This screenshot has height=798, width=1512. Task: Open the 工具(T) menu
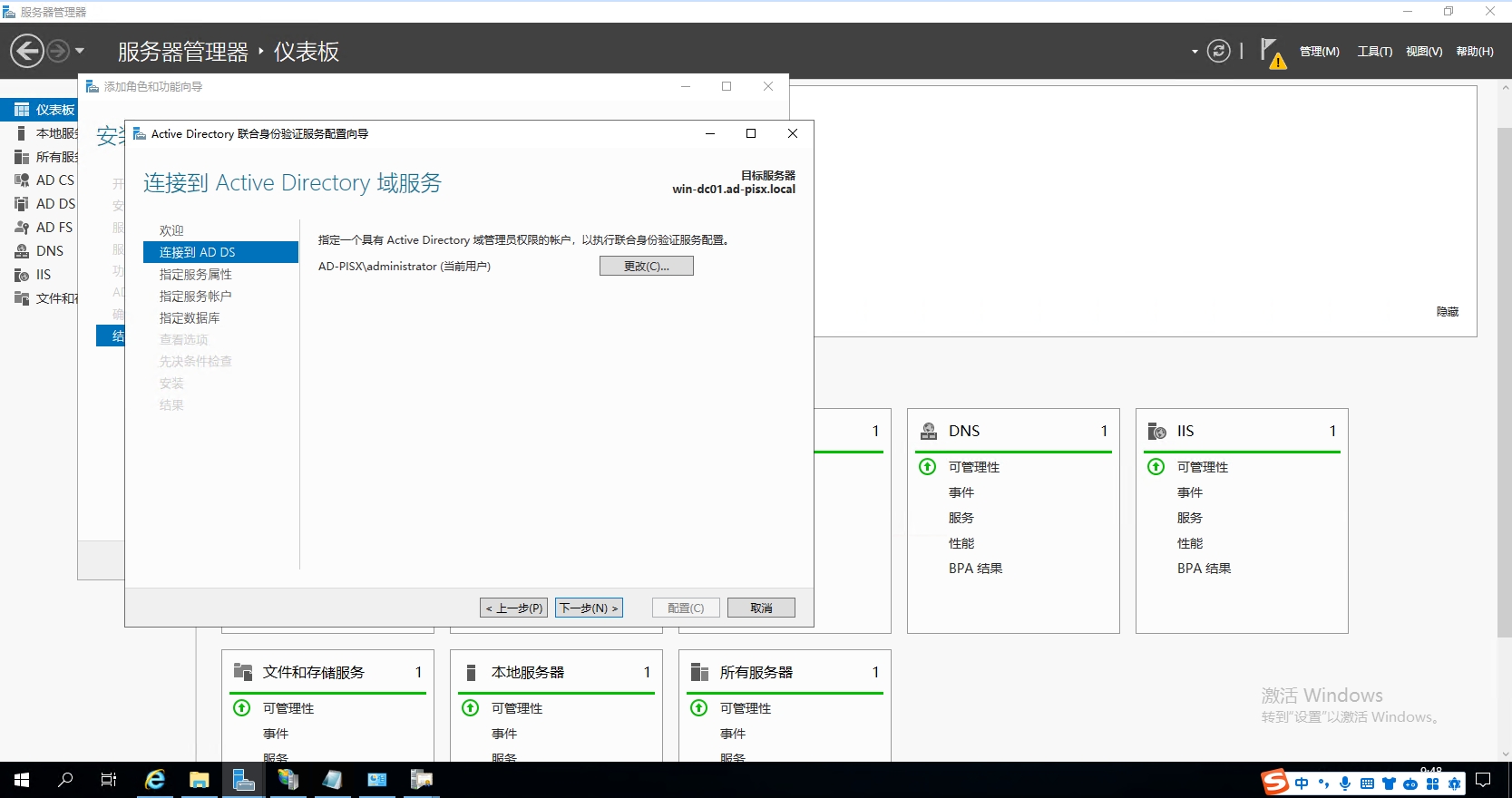pyautogui.click(x=1374, y=52)
